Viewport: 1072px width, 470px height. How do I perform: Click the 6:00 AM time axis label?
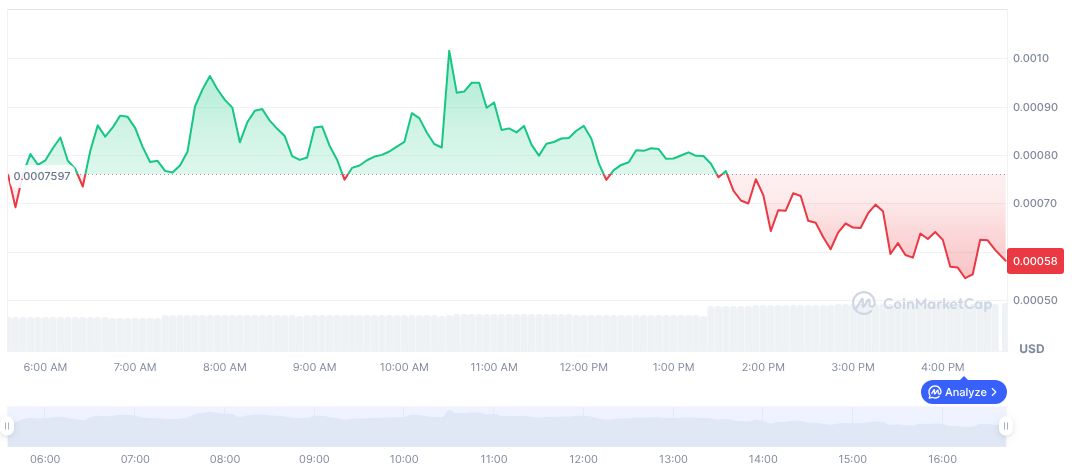pyautogui.click(x=45, y=367)
